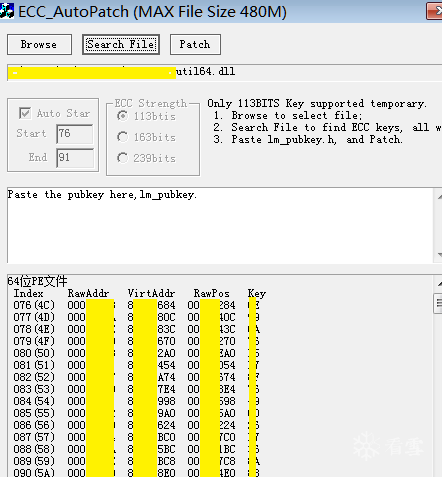
Task: Select row index 077 (4D)
Action: pyautogui.click(x=136, y=317)
